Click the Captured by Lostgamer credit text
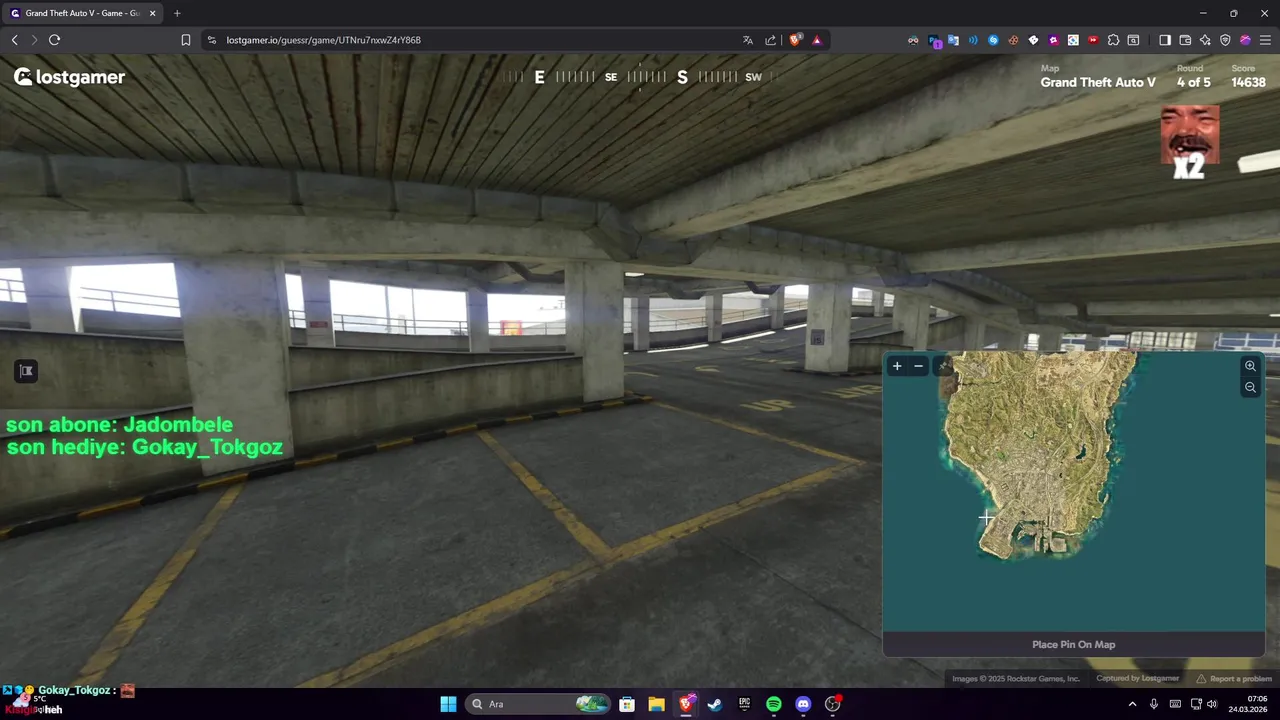1280x720 pixels. coord(1137,679)
